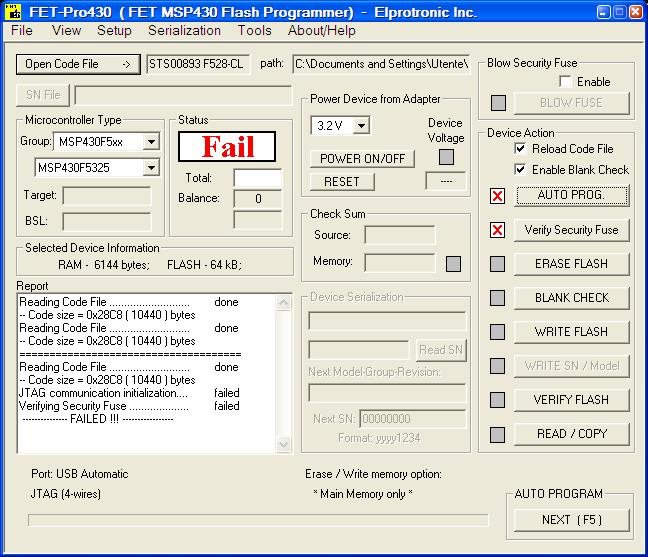Click the report line 'JTAG communication initialization.... failed'
This screenshot has width=648, height=557.
(129, 393)
